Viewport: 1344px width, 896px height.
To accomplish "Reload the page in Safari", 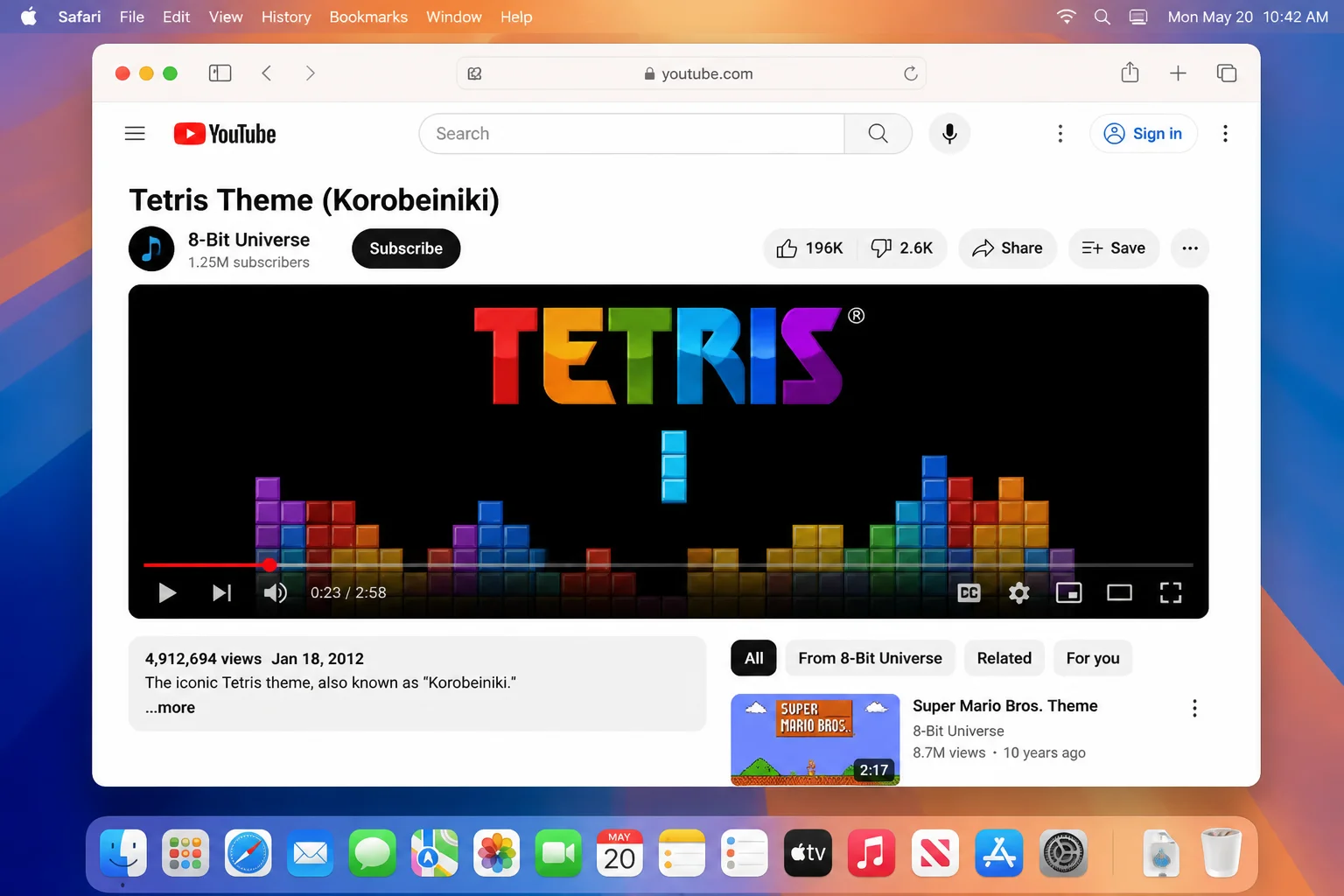I will [910, 73].
